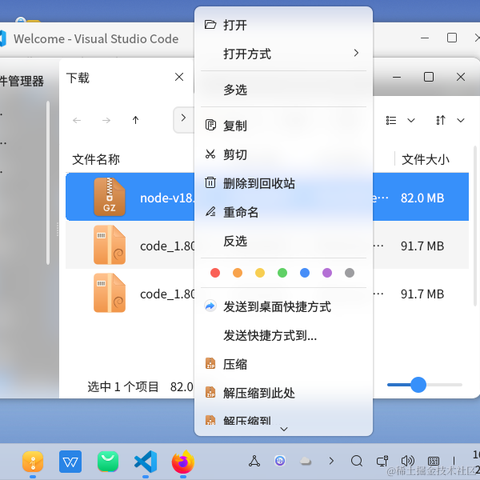Pick the red color tag
The height and width of the screenshot is (480, 480).
tap(215, 273)
